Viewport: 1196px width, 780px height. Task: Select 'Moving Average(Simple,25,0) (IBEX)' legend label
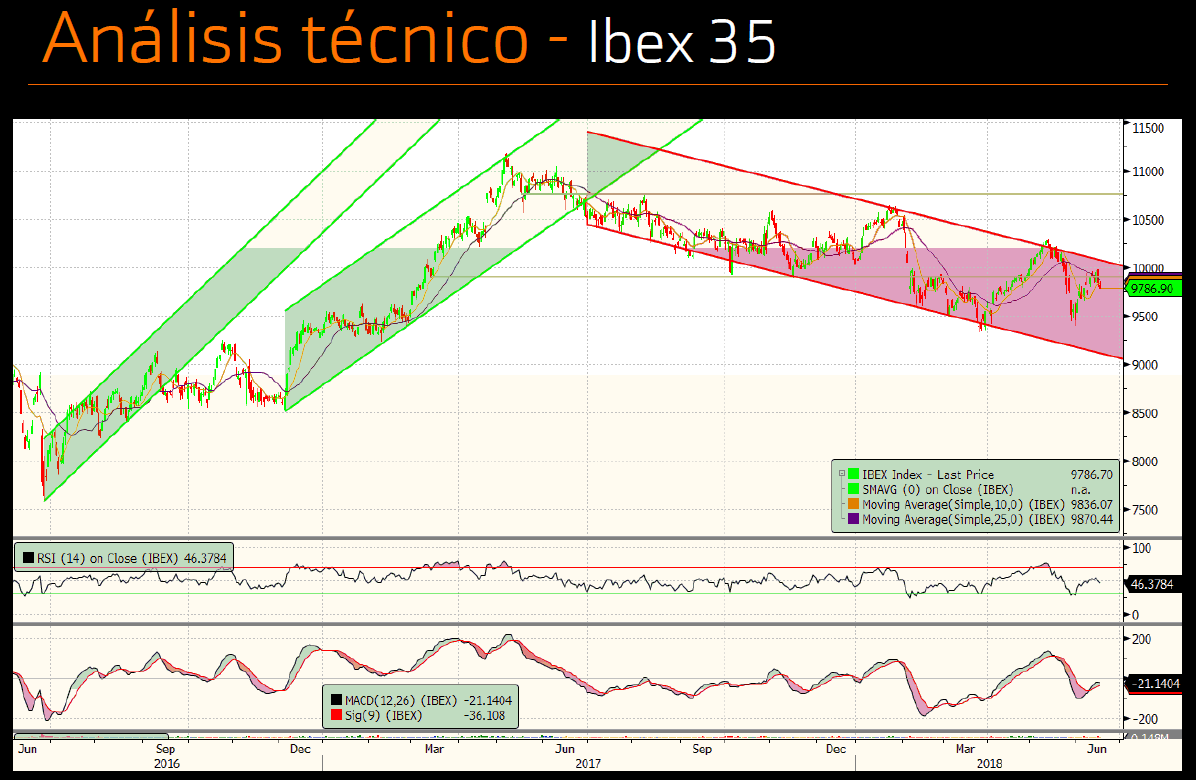[963, 519]
